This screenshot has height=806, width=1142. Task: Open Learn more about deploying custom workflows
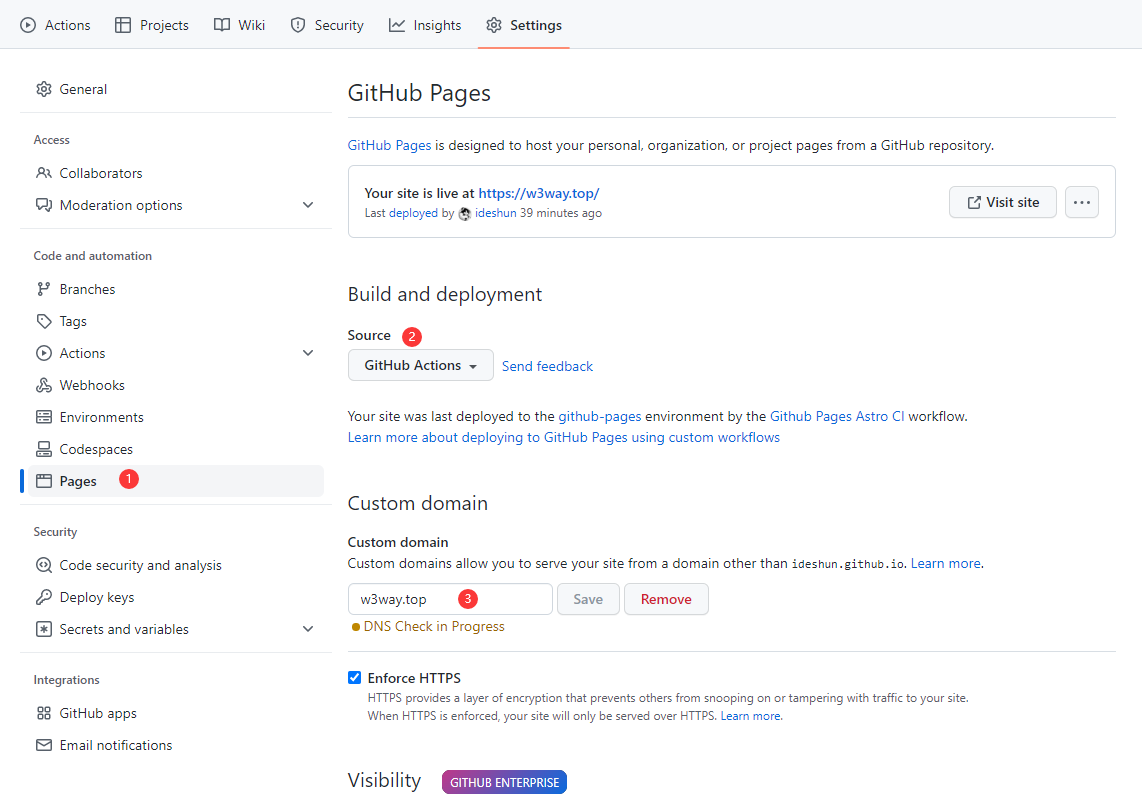click(564, 438)
